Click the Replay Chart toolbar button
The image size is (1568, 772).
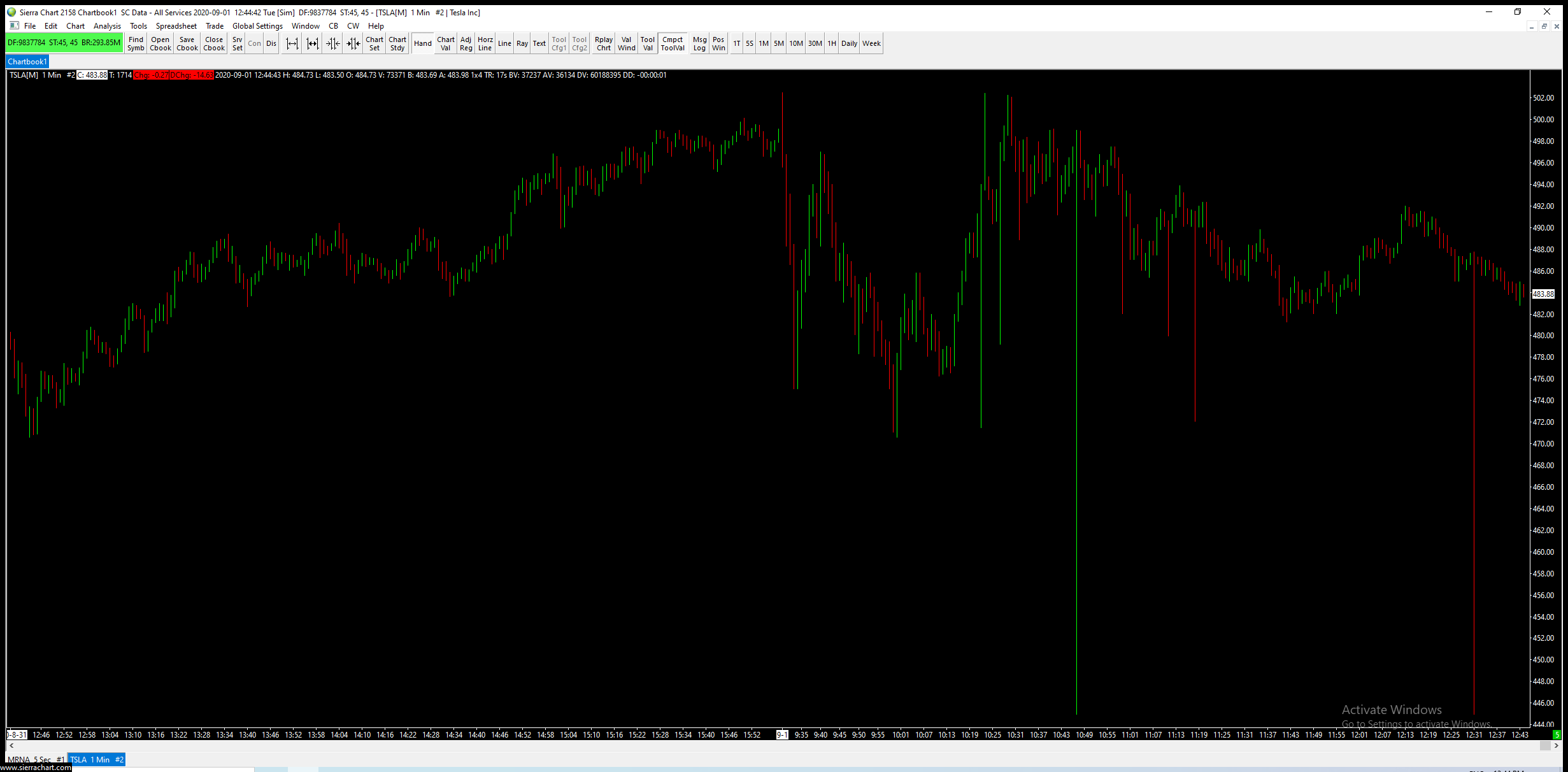tap(603, 43)
